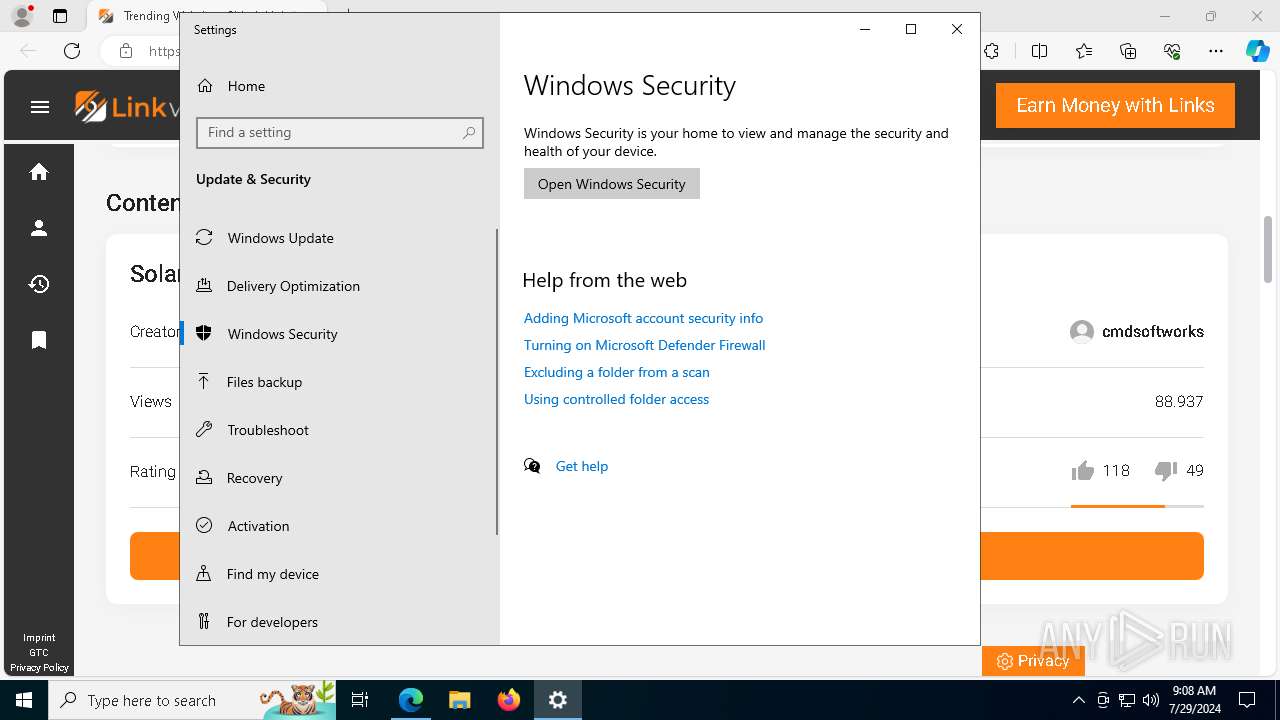Open the volume control in system tray
Screen dimensions: 1280x720
(1151, 700)
